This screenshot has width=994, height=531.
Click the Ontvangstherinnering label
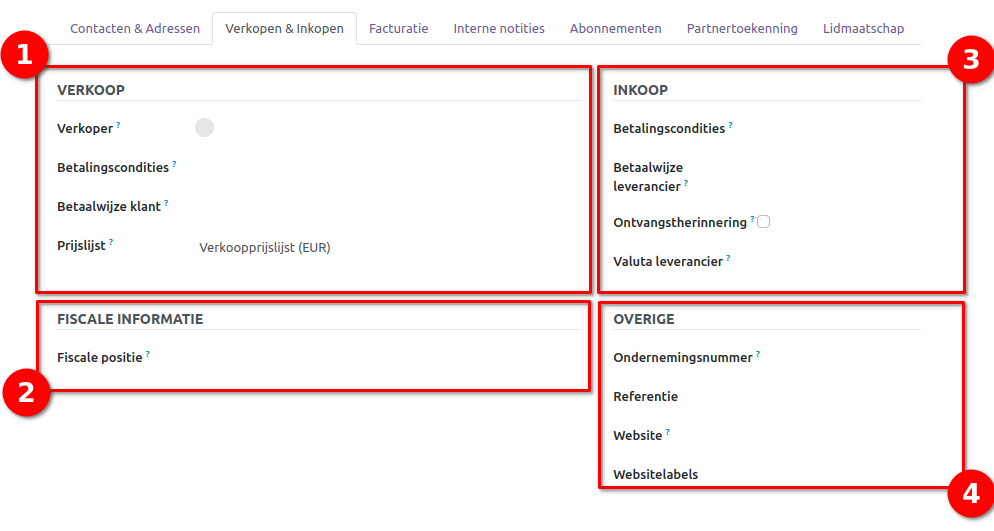(x=680, y=222)
